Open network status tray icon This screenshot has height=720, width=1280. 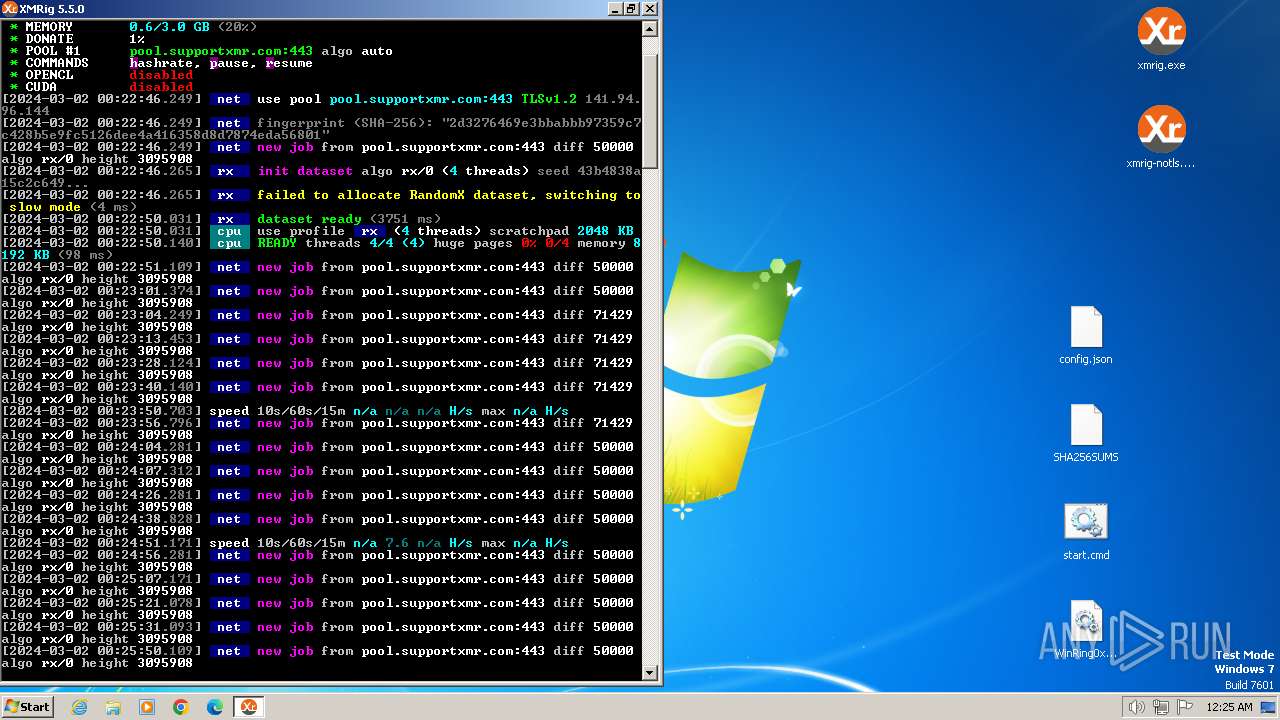tap(1161, 707)
